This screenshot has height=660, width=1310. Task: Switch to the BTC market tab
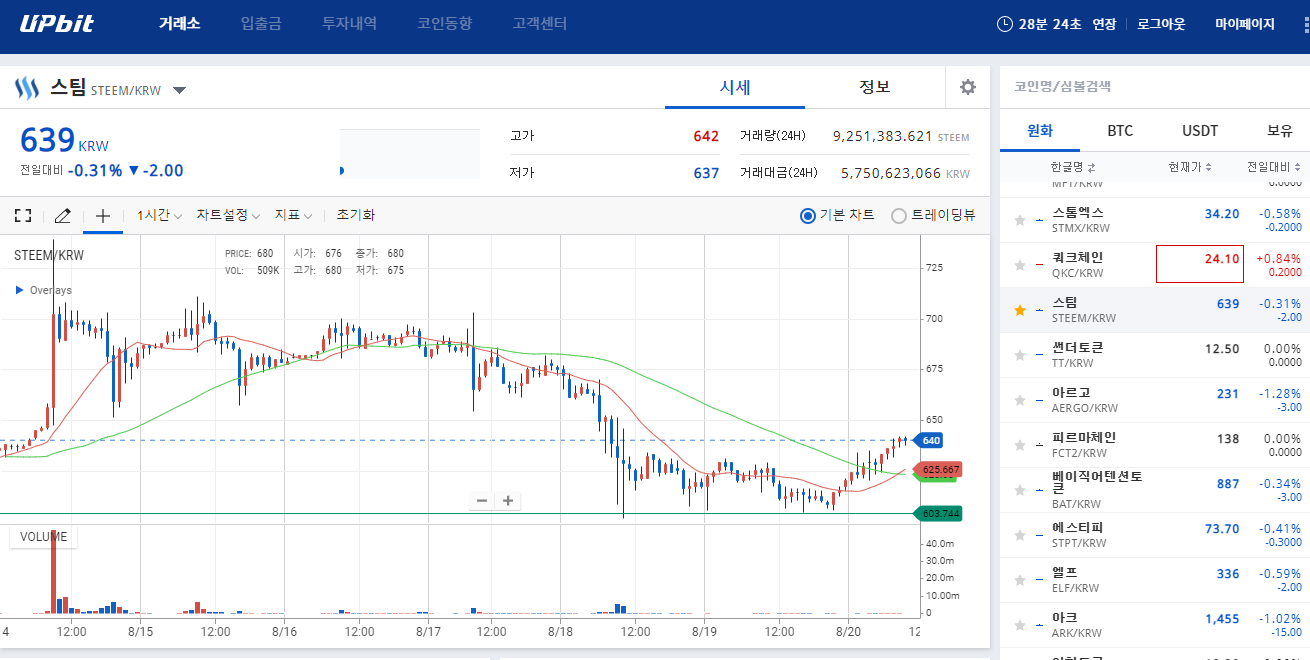coord(1119,131)
